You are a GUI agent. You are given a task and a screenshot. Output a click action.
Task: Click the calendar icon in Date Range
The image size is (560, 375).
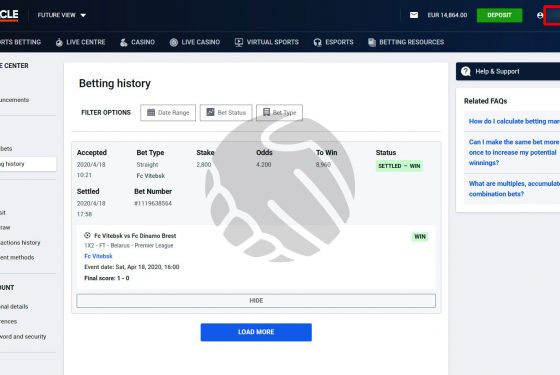tap(151, 112)
